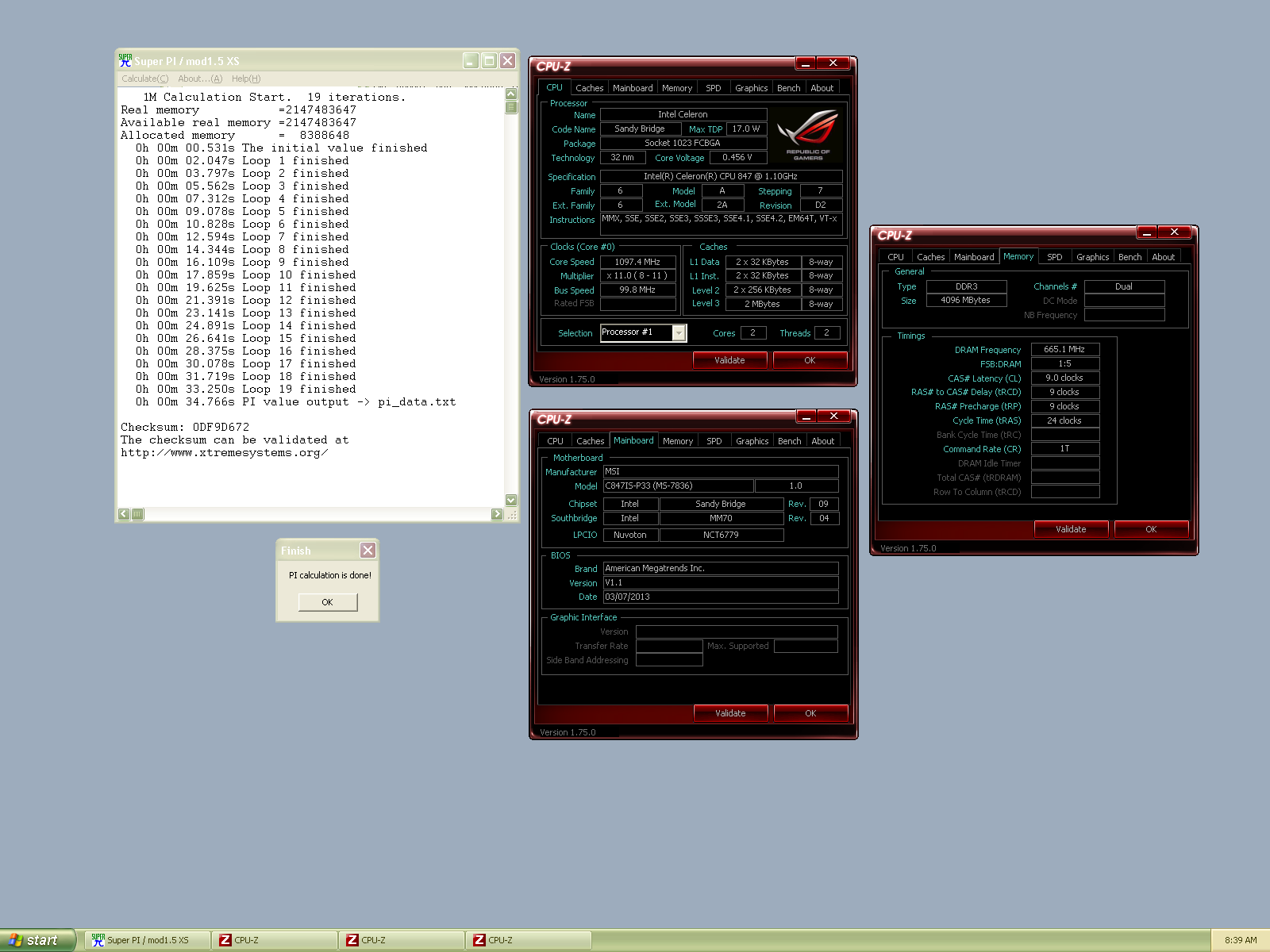Image resolution: width=1270 pixels, height=952 pixels.
Task: Click the Checksum: 0DF9D672 line
Action: pos(185,427)
